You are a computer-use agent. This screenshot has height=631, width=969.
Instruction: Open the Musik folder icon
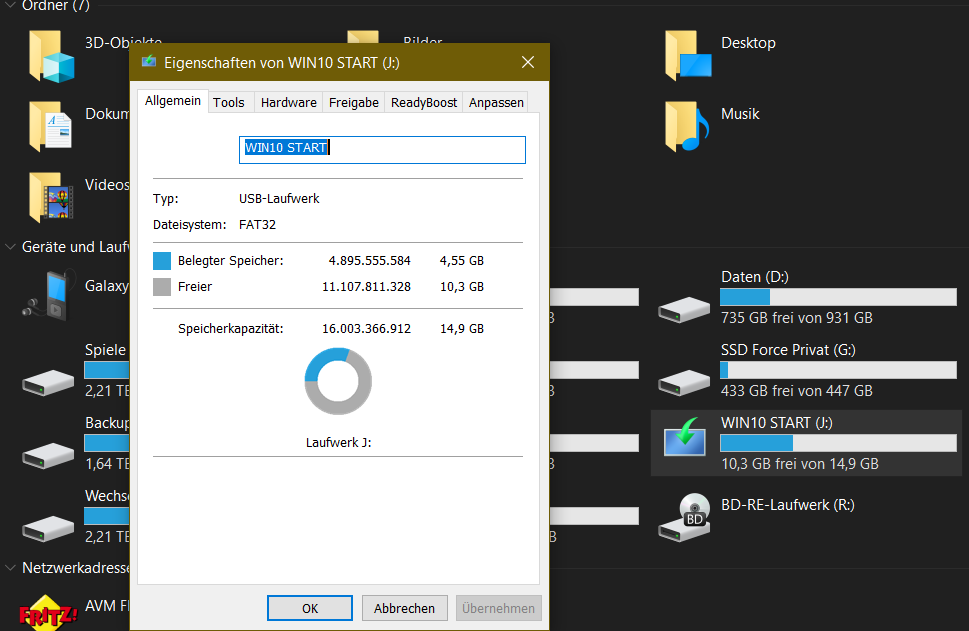687,127
